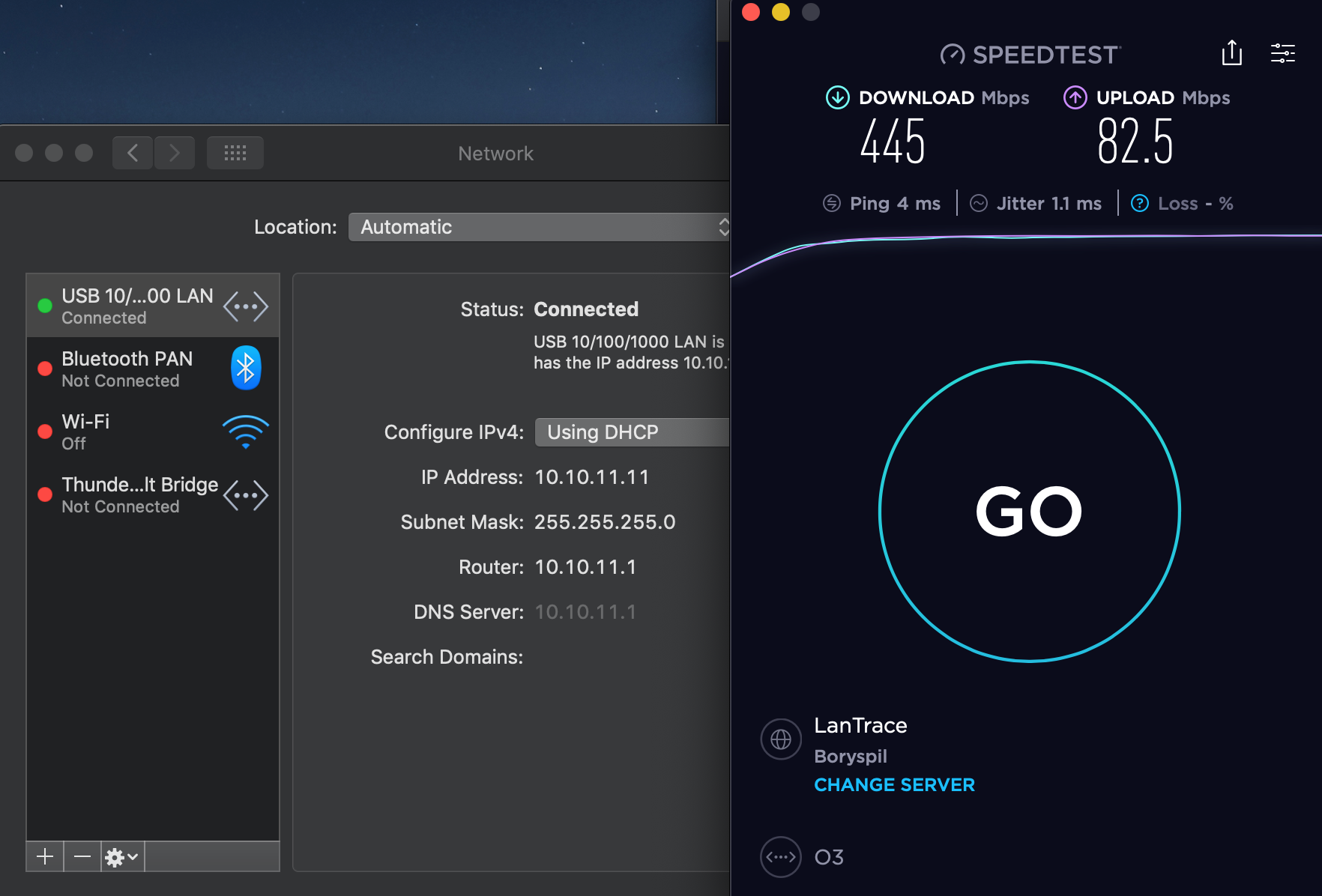Open the Speedtest settings sliders icon

(1283, 53)
